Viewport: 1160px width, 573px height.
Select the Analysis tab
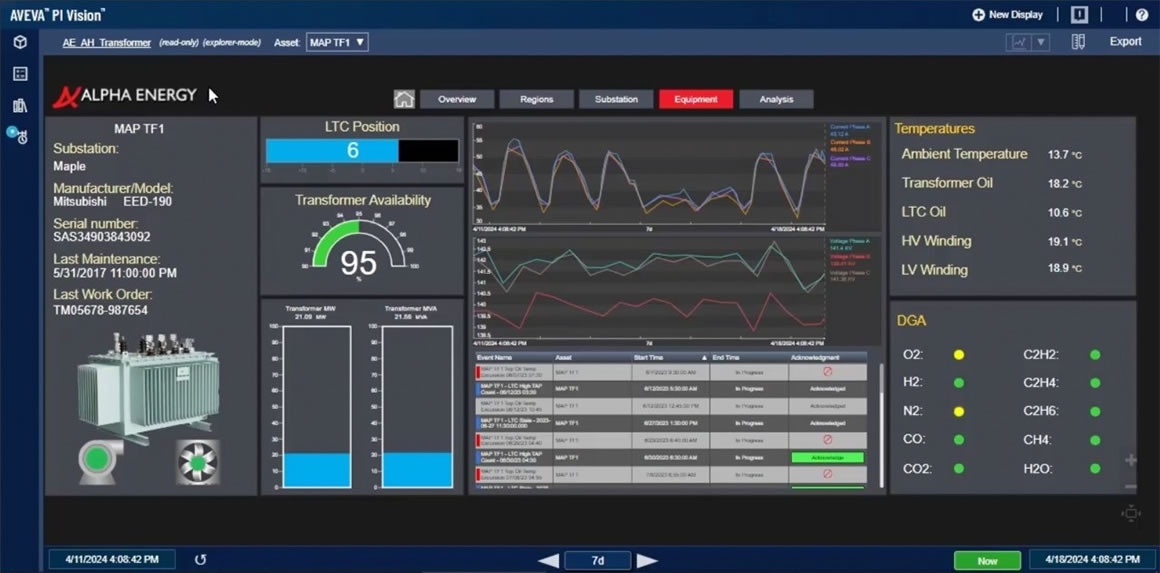point(776,99)
